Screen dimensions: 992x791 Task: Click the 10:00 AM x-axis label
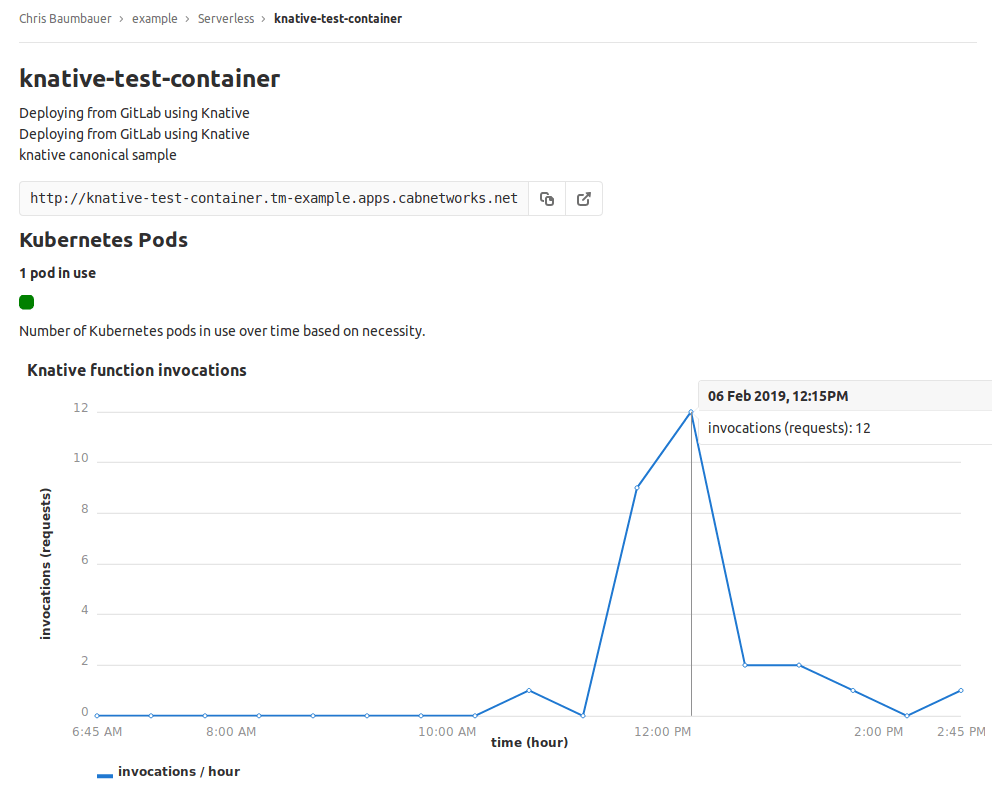coord(447,732)
